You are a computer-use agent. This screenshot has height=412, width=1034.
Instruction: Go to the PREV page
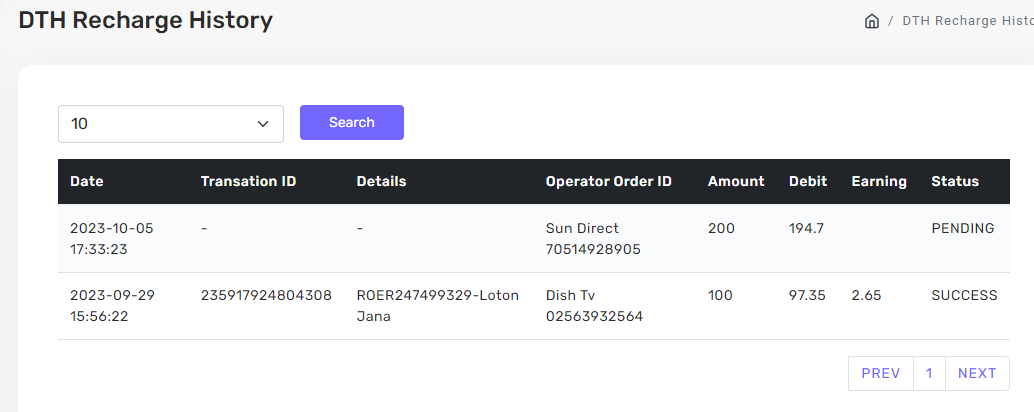(880, 373)
